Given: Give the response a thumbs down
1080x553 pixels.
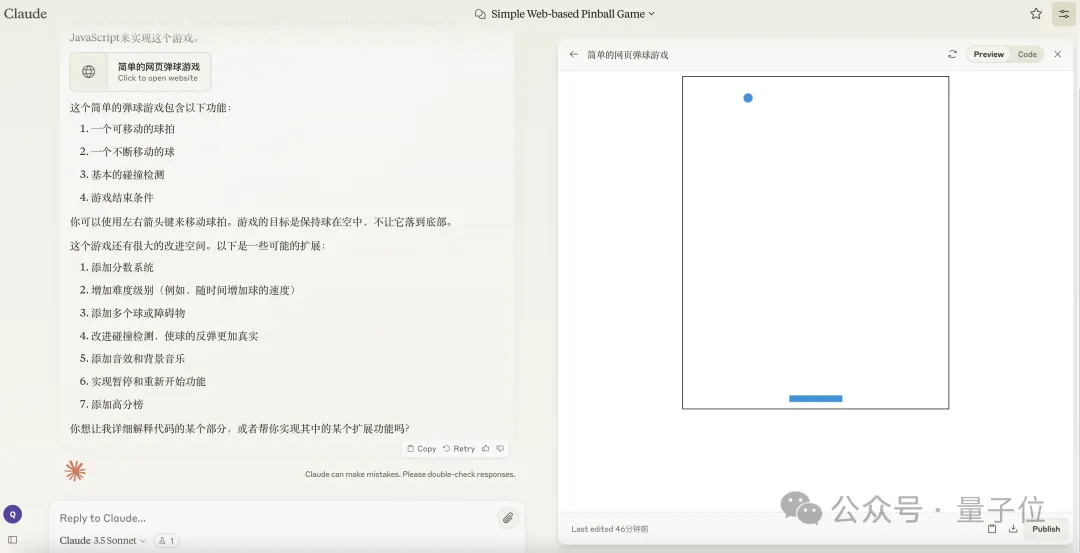Looking at the screenshot, I should pos(500,449).
